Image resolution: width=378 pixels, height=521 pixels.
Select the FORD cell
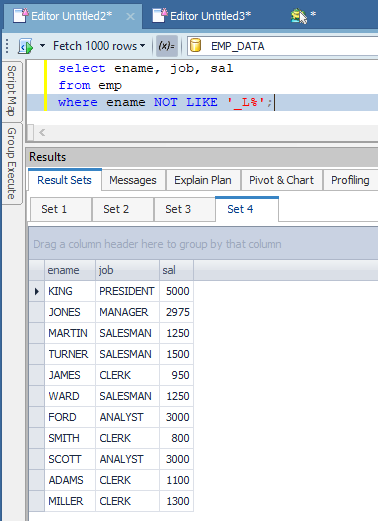(x=70, y=417)
